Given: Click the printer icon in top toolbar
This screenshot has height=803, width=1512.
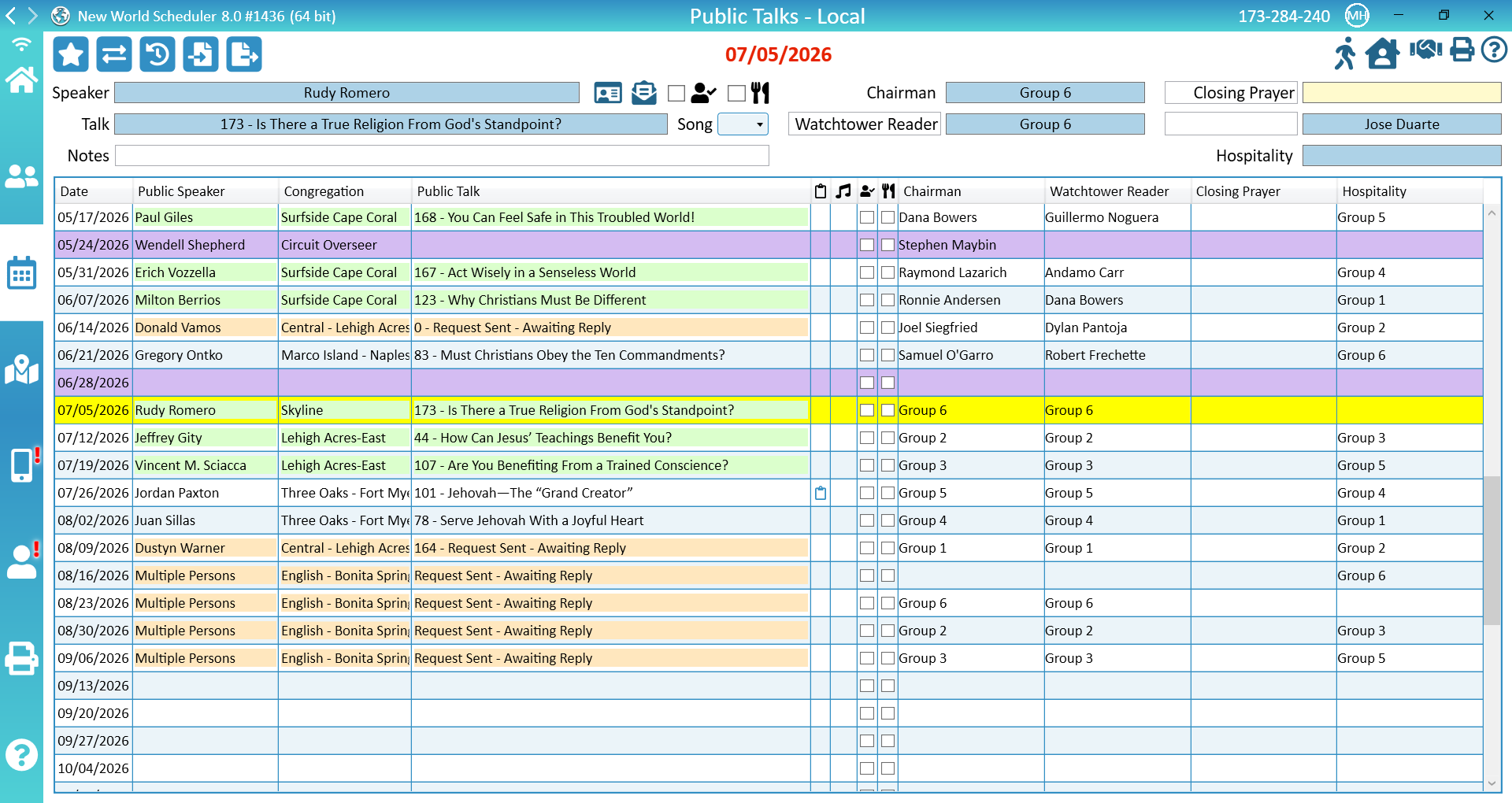Looking at the screenshot, I should [1462, 51].
